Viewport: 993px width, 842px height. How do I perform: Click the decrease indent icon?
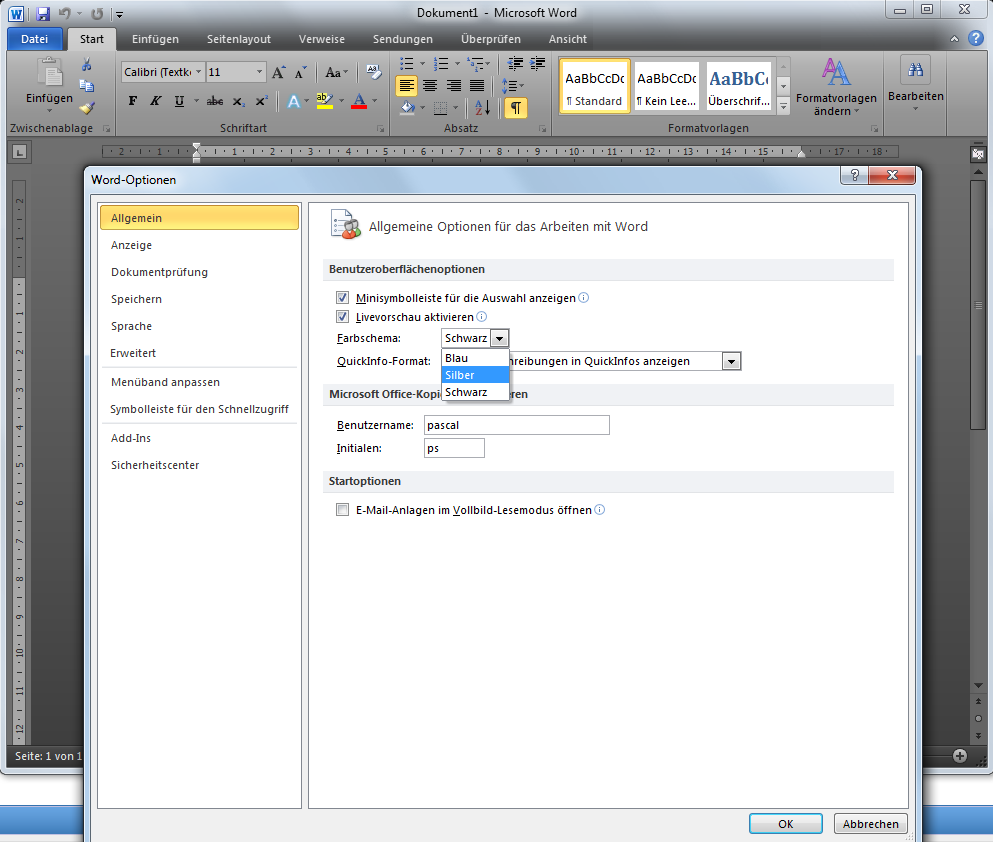515,63
